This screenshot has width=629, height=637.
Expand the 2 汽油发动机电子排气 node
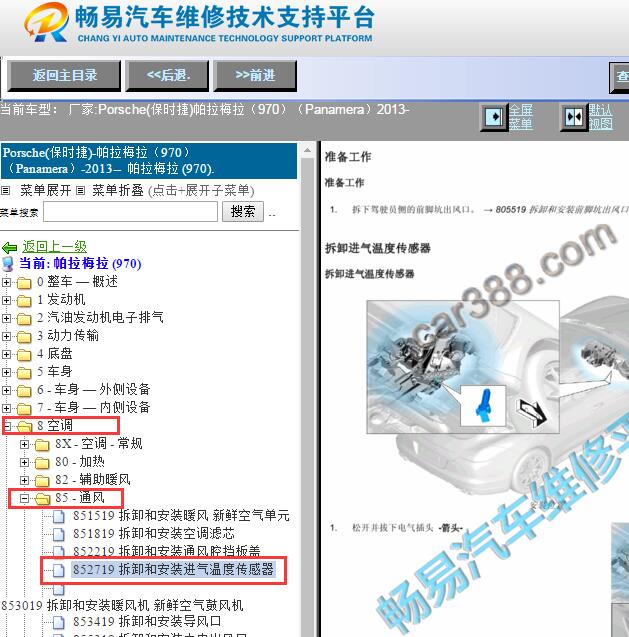click(x=6, y=318)
